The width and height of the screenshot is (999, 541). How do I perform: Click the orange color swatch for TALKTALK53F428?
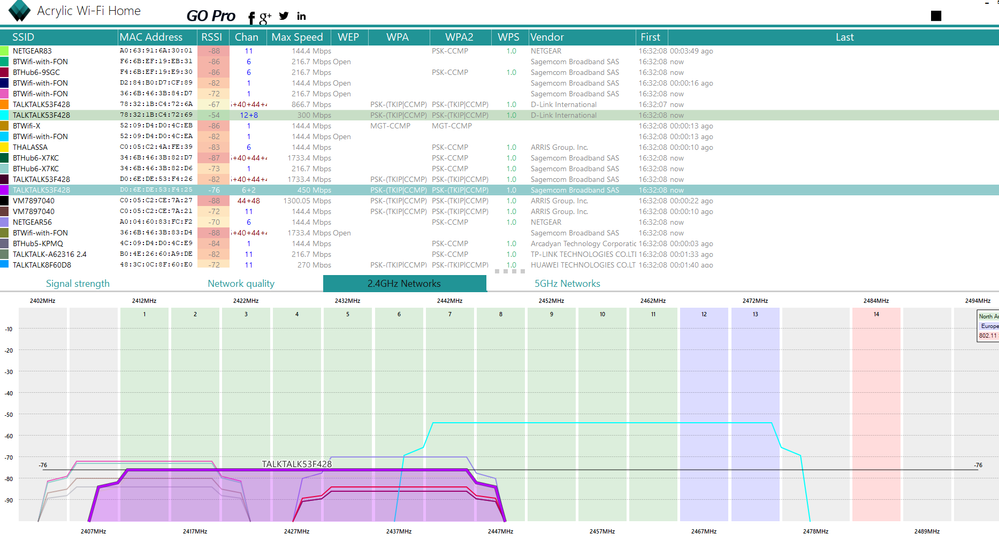click(x=5, y=104)
